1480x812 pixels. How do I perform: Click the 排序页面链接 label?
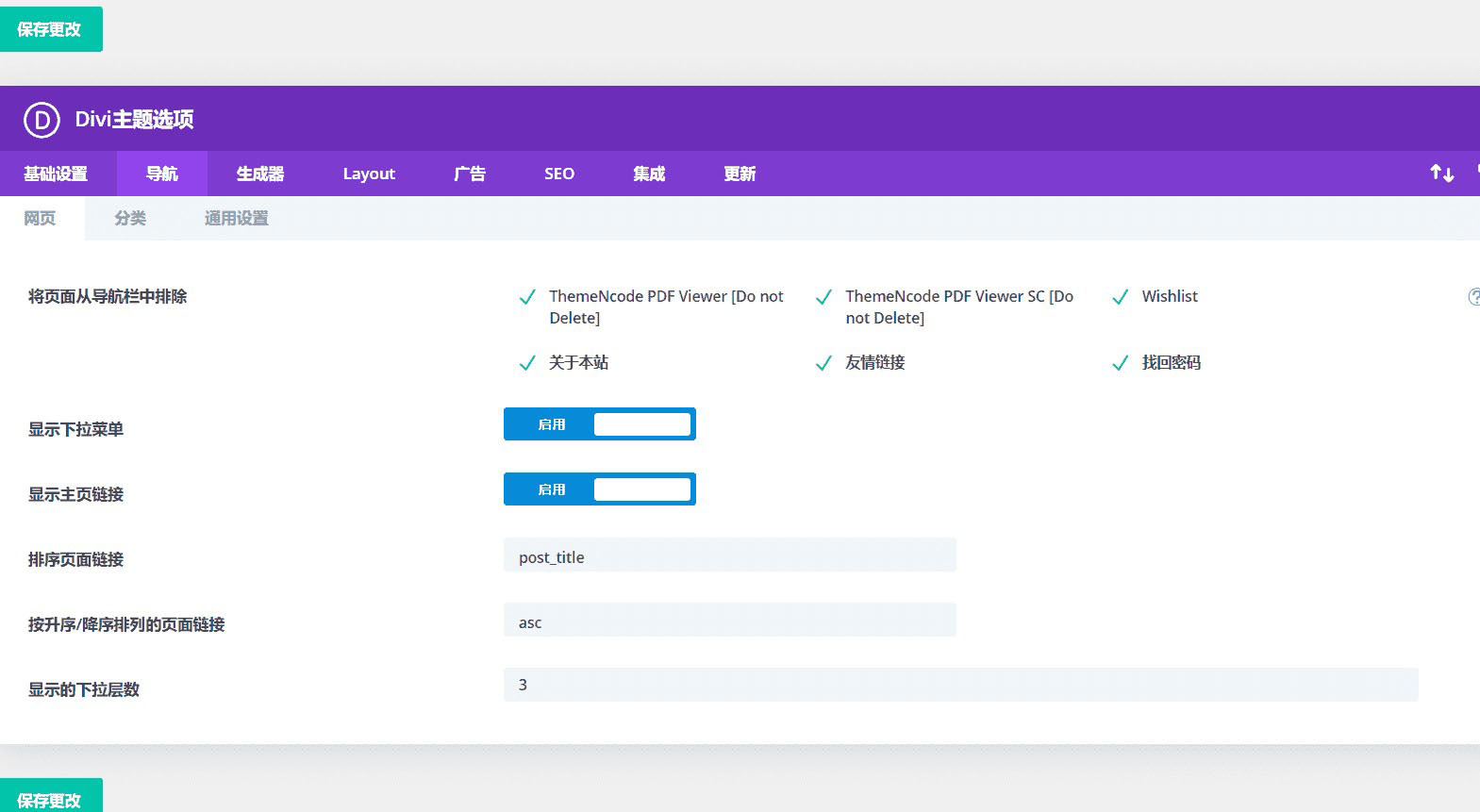(76, 560)
